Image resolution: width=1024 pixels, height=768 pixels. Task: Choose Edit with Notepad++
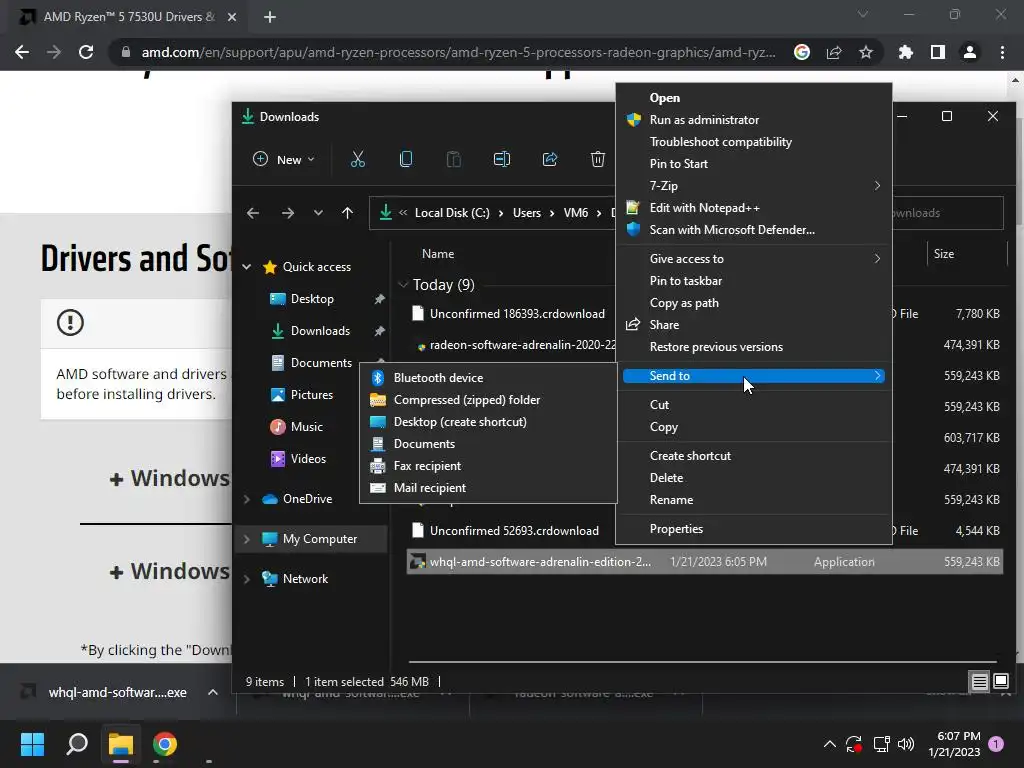(754, 208)
